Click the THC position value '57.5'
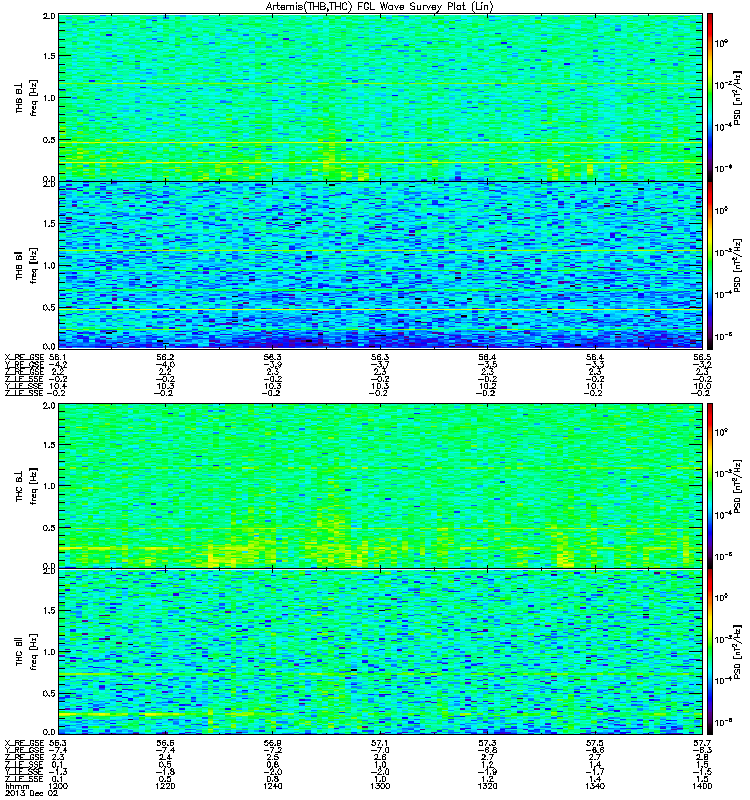This screenshot has height=800, width=750. [x=595, y=743]
